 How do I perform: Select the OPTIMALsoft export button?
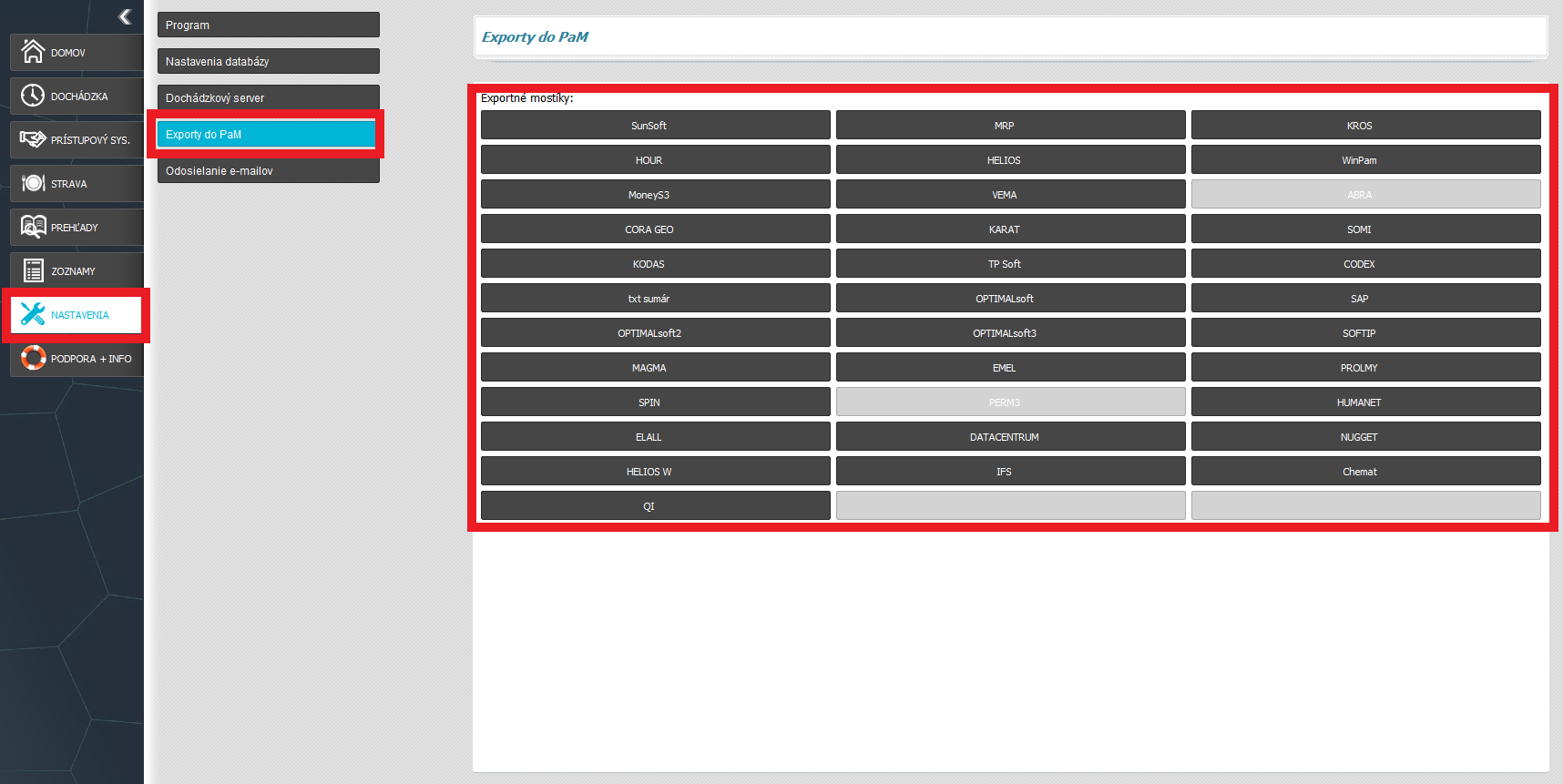pyautogui.click(x=1011, y=298)
